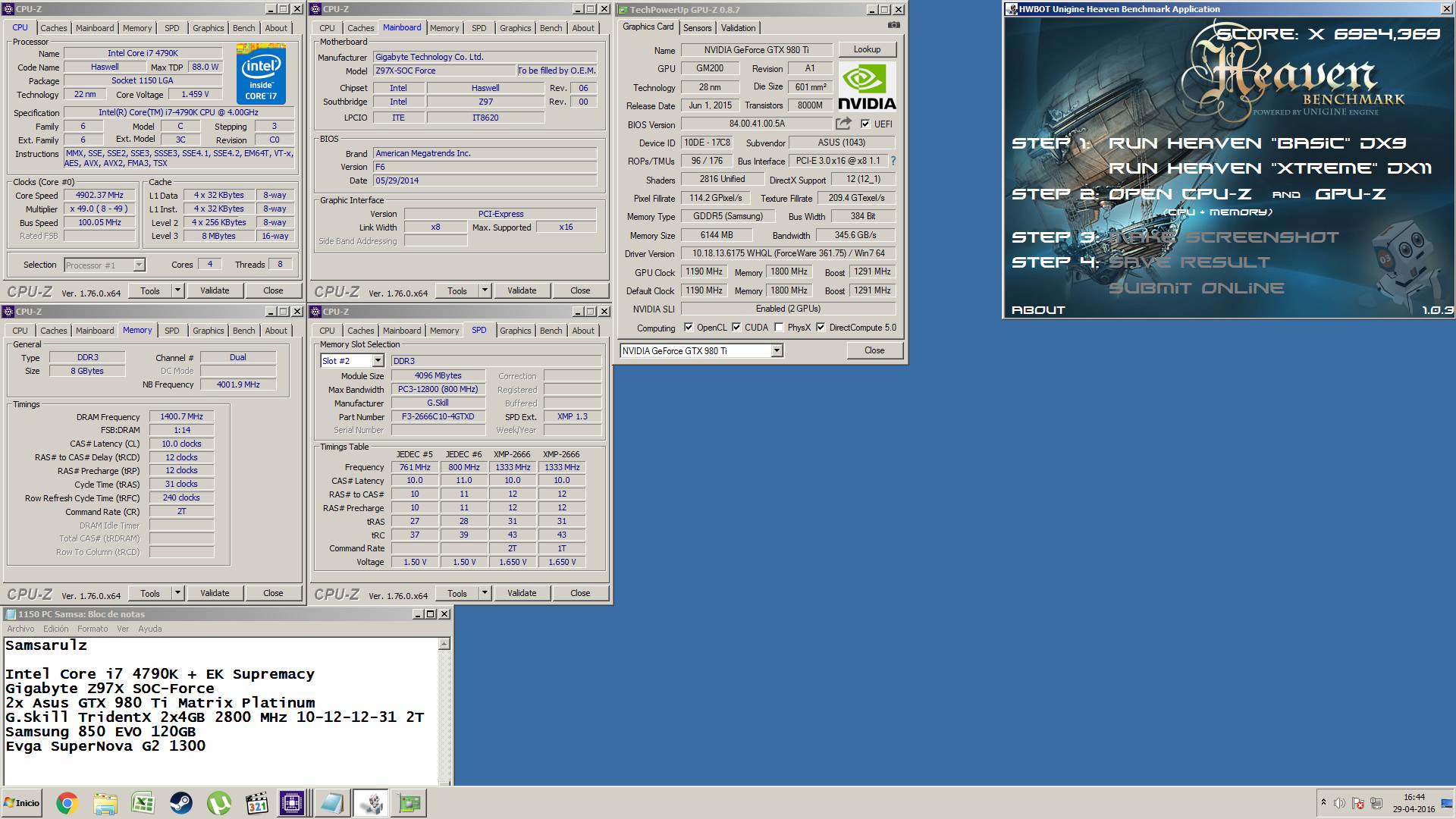
Task: Click Close button in GPU-Z
Action: point(874,350)
